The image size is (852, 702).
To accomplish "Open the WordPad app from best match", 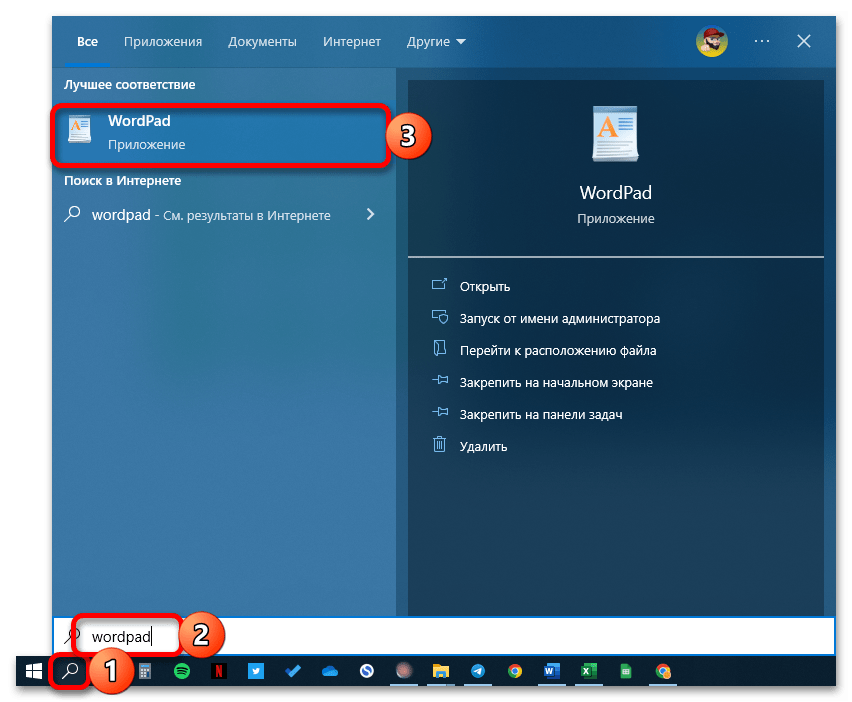I will tap(220, 134).
